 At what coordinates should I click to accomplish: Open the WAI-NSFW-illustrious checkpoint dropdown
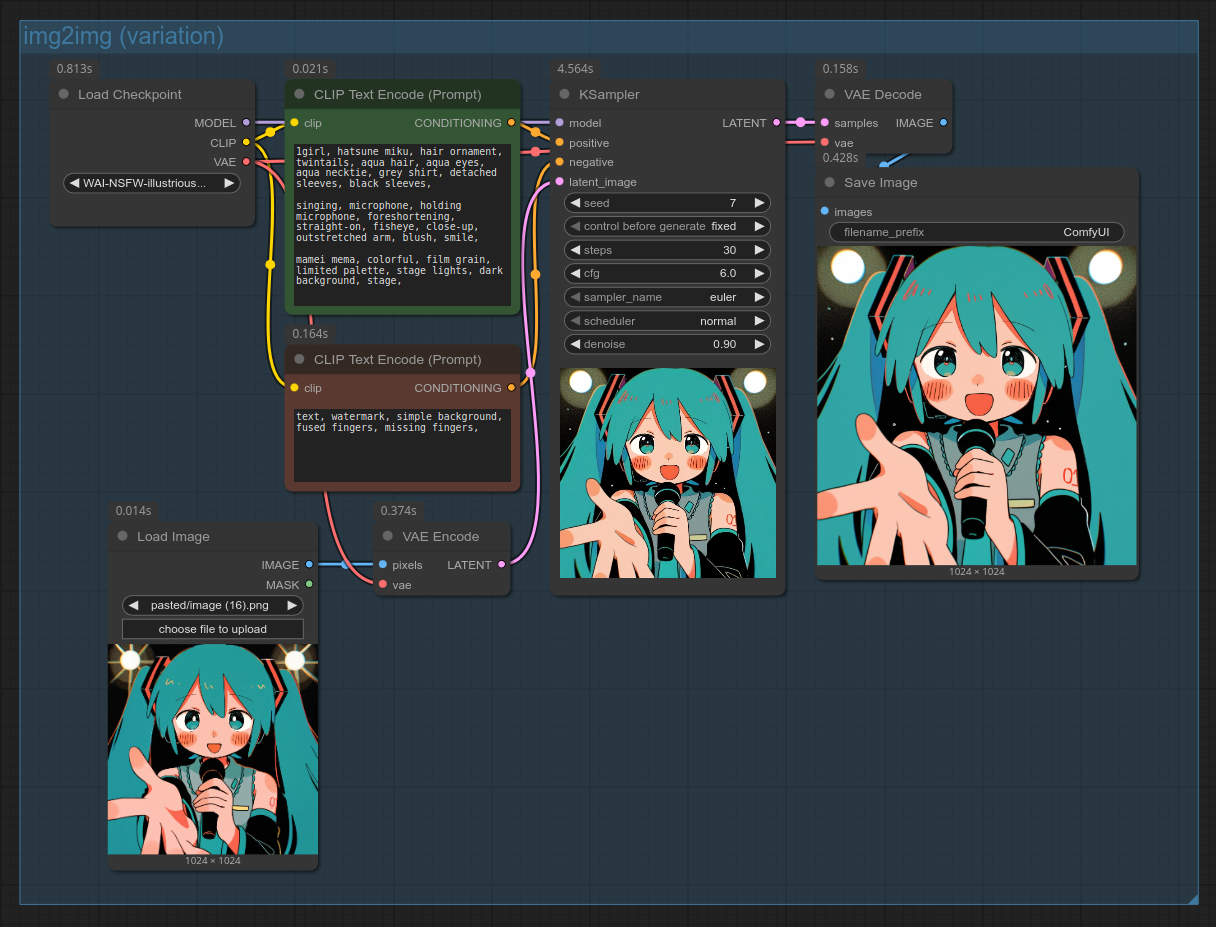(x=152, y=183)
